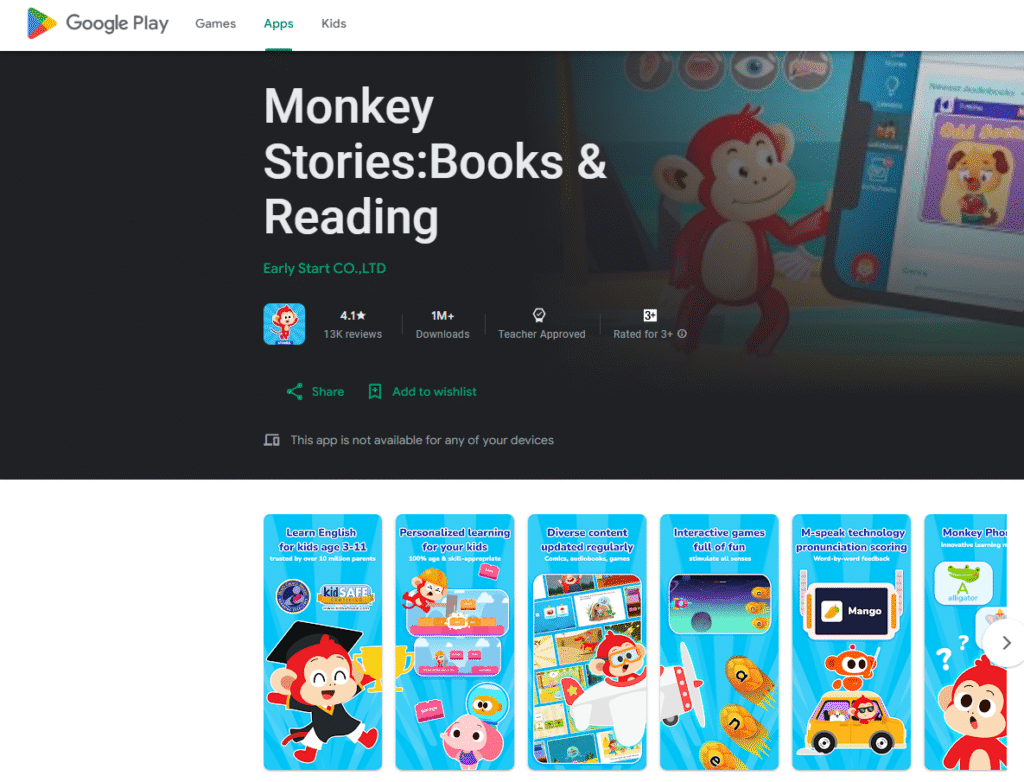Image resolution: width=1024 pixels, height=782 pixels.
Task: Click the Add to wishlist text
Action: pos(434,392)
